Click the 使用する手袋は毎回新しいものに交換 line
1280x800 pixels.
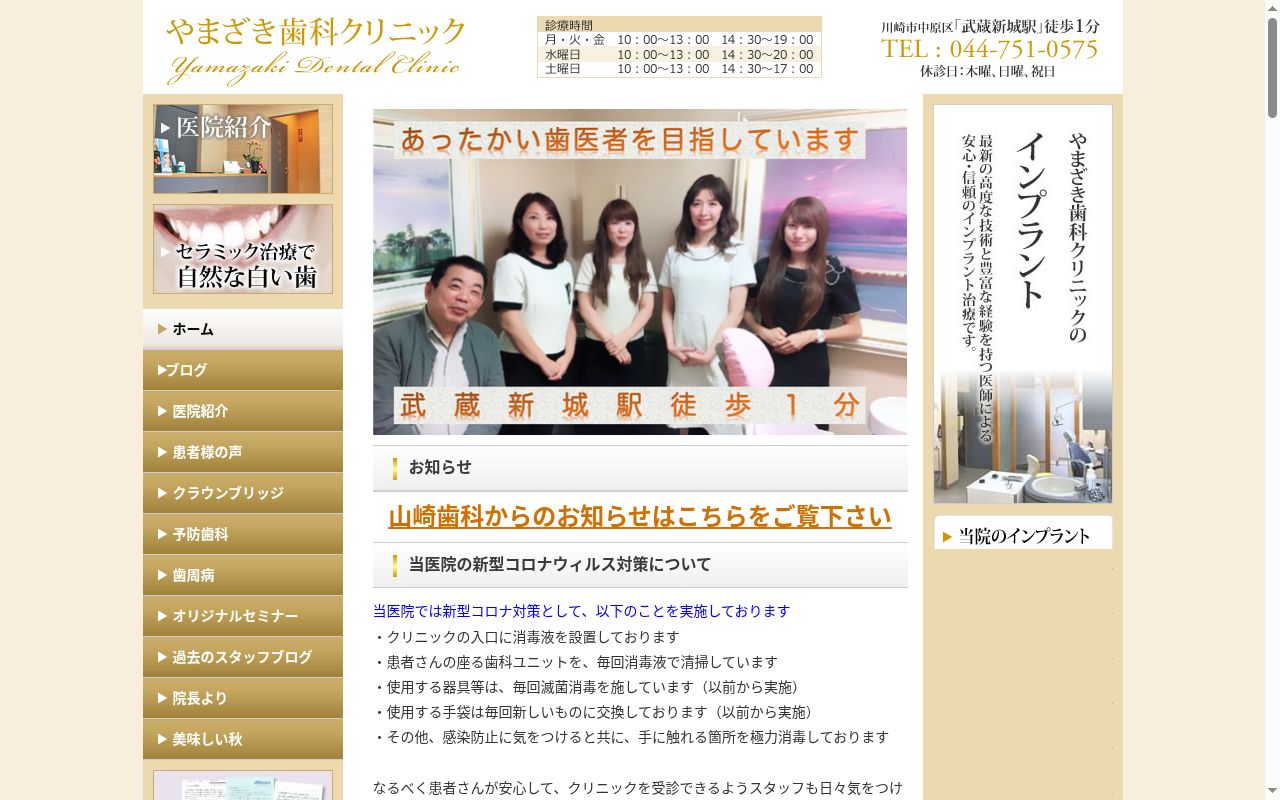[x=596, y=712]
